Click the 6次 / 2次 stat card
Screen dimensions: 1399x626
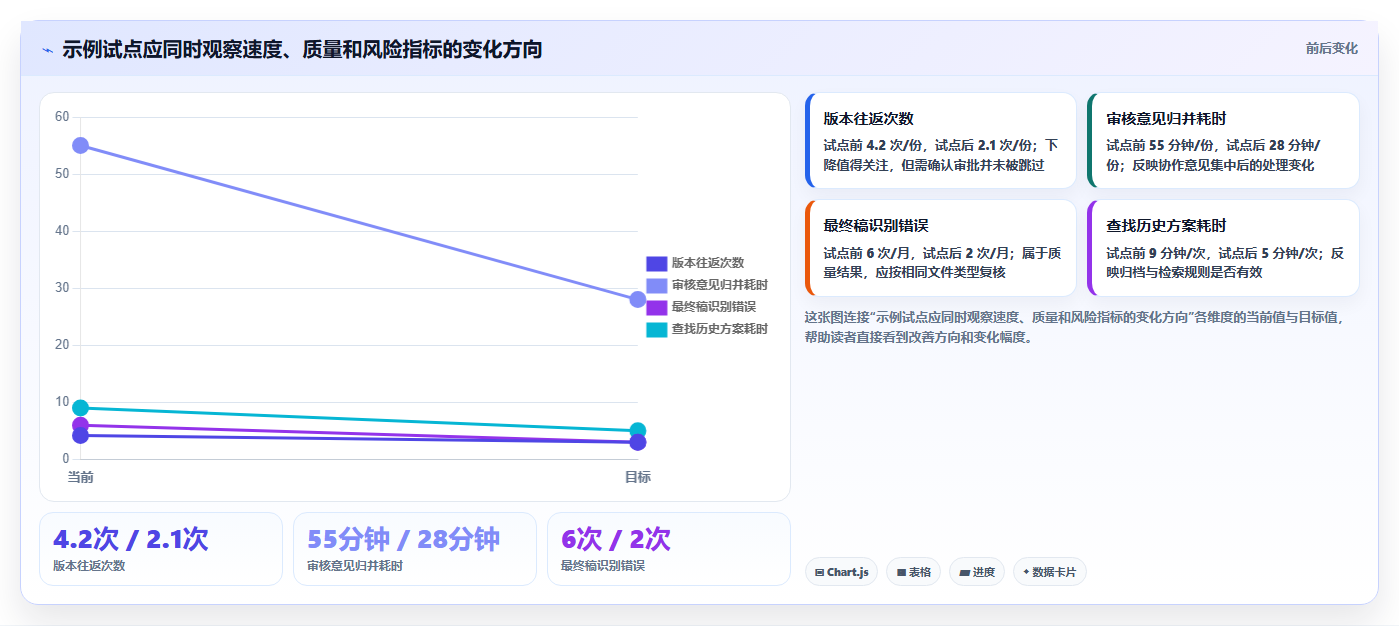(x=669, y=549)
